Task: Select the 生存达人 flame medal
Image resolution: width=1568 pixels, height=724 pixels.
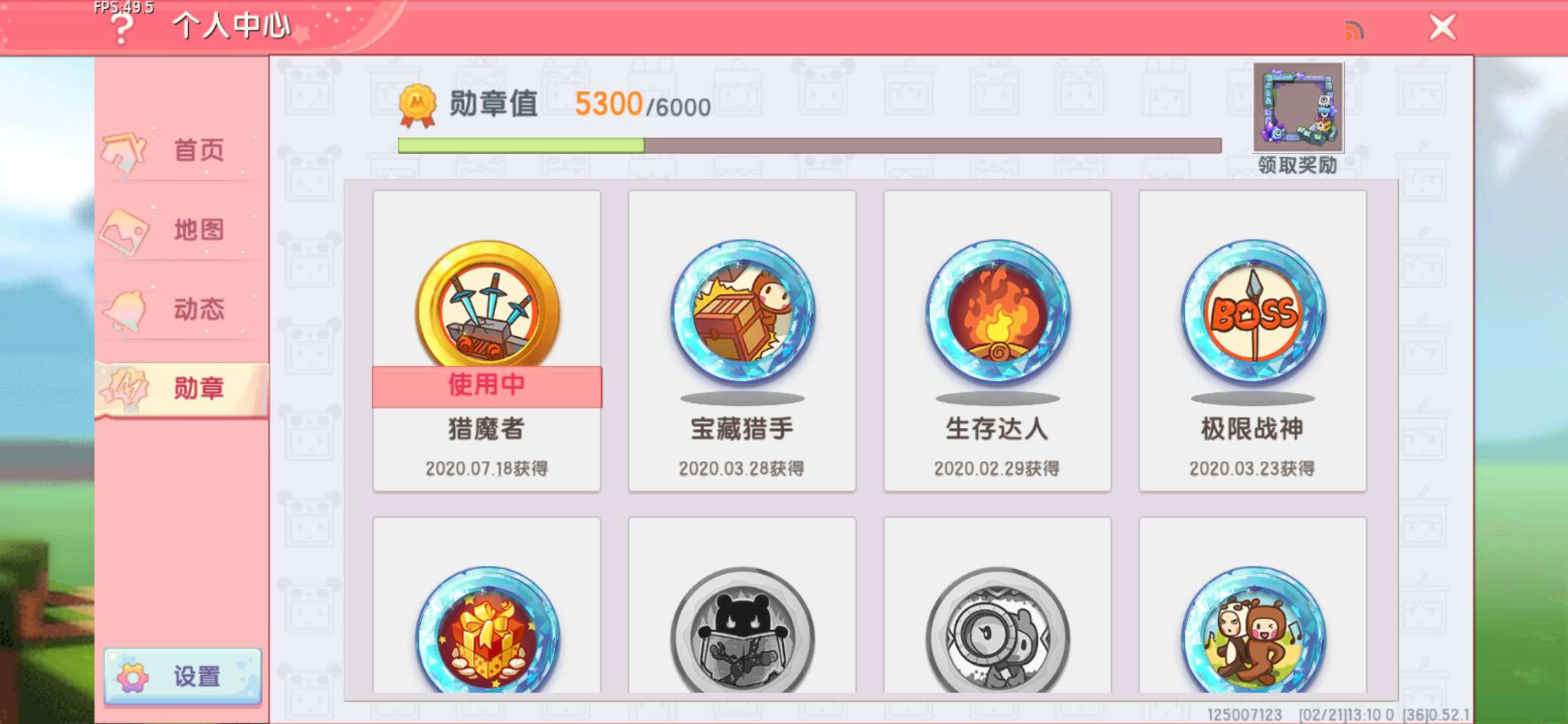Action: tap(998, 312)
